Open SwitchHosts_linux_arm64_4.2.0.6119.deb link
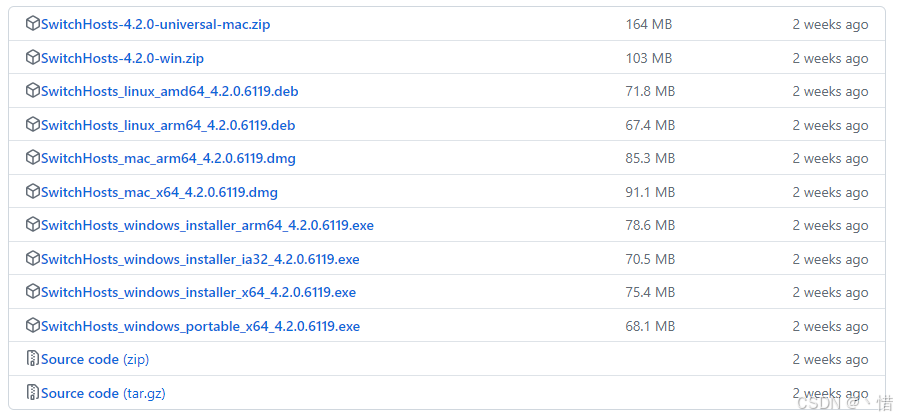Image resolution: width=897 pixels, height=418 pixels. [168, 125]
